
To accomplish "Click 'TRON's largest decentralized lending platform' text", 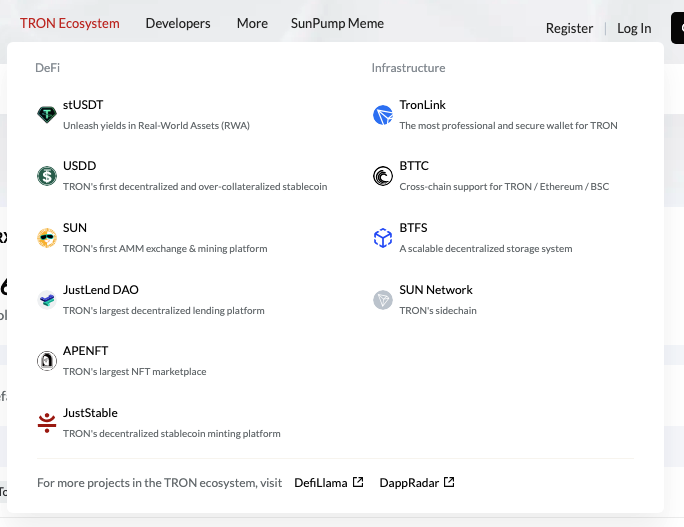I will pos(164,311).
